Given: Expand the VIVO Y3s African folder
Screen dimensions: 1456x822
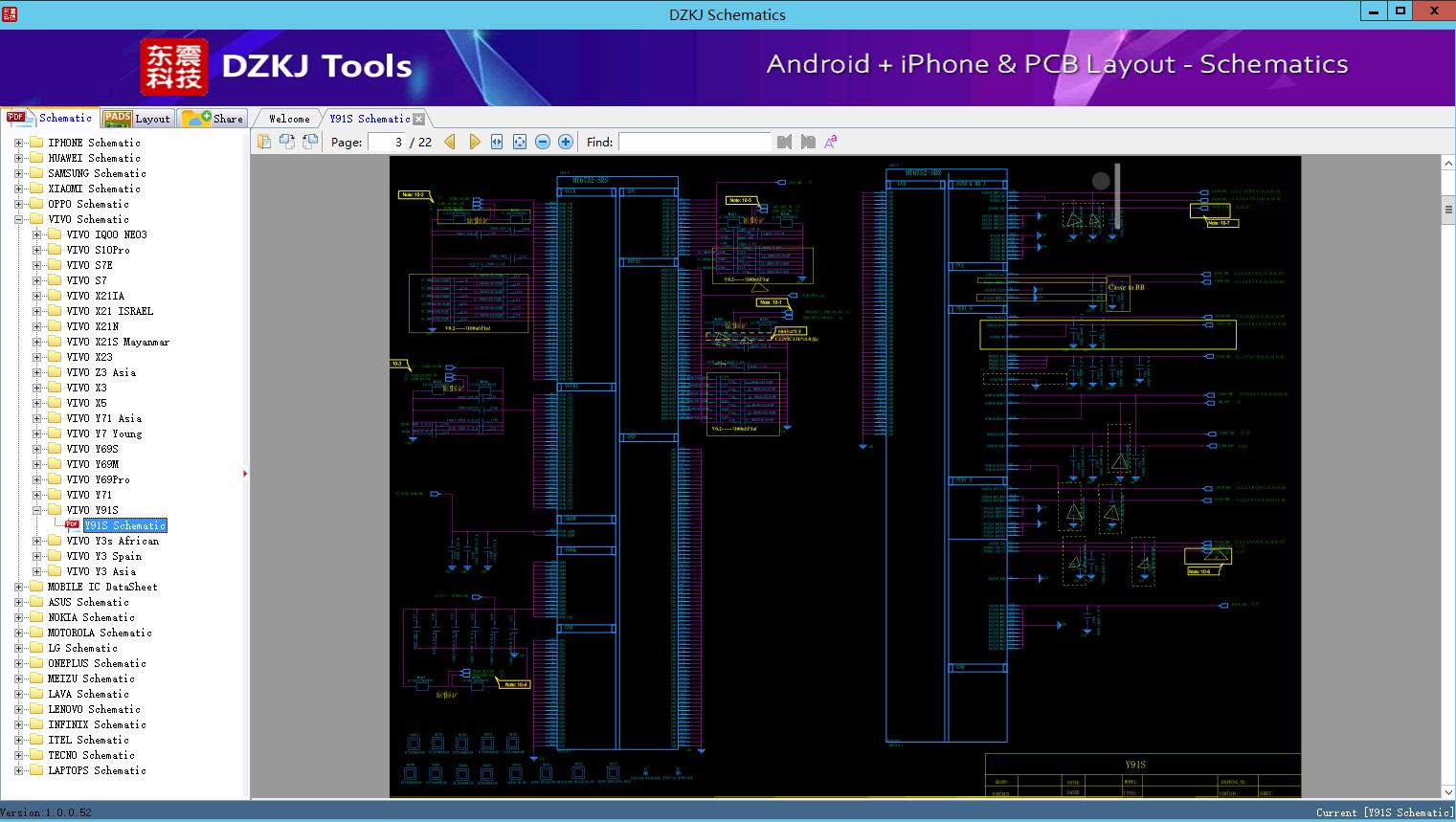Looking at the screenshot, I should (x=37, y=541).
